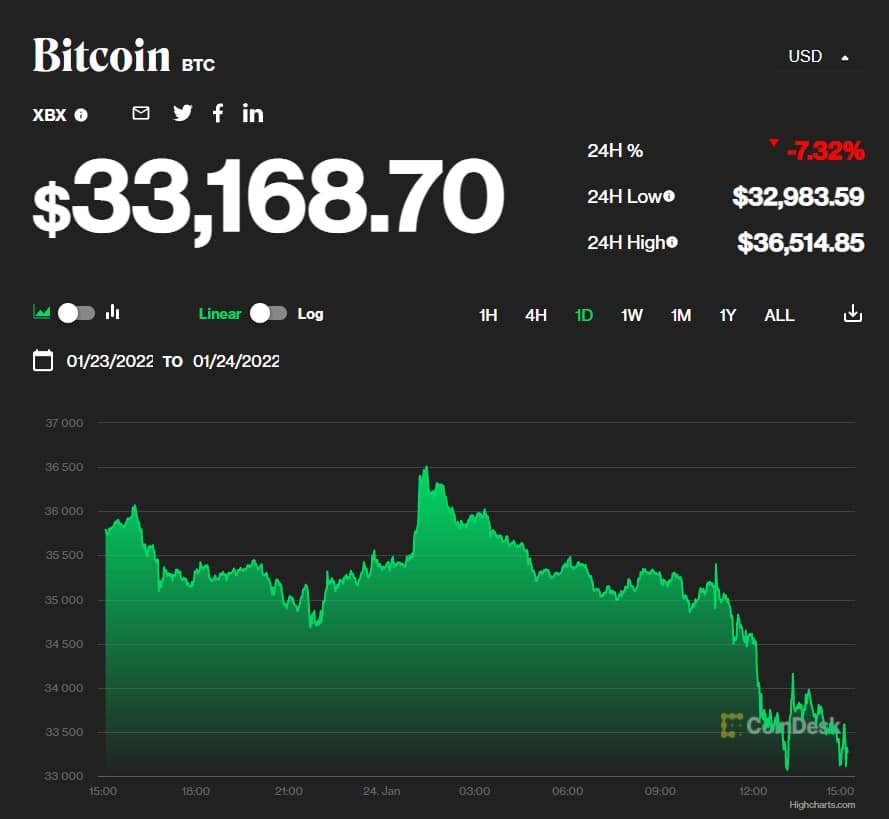Toggle area/candlestick chart type switch
The width and height of the screenshot is (889, 819).
click(x=76, y=313)
